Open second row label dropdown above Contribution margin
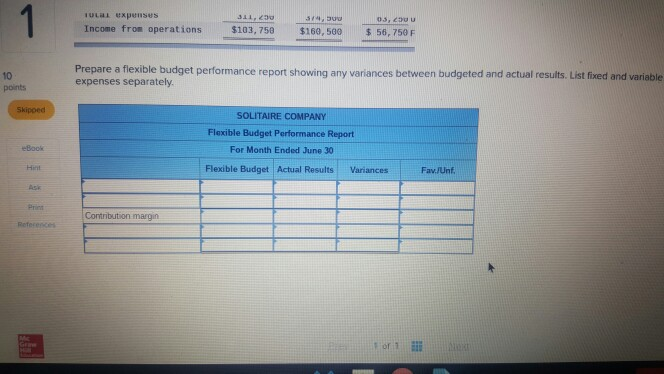 [141, 201]
